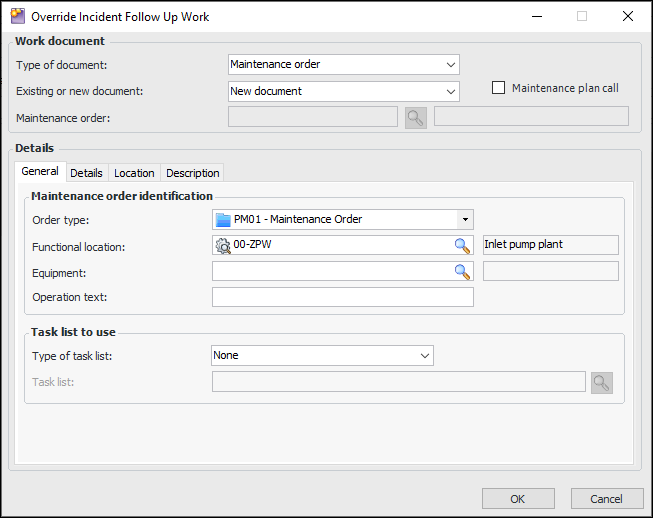Expand the Existing or new document dropdown
653x518 pixels.
450,91
